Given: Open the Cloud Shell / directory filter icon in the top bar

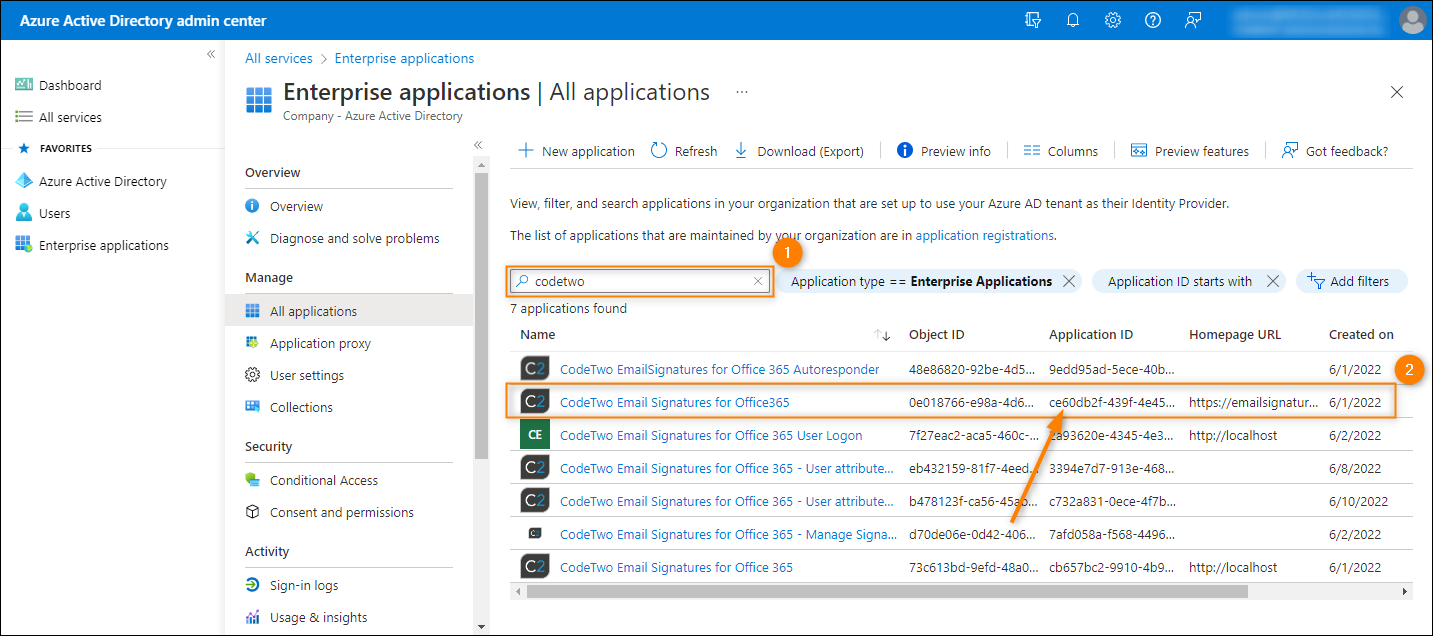Looking at the screenshot, I should (x=1034, y=20).
